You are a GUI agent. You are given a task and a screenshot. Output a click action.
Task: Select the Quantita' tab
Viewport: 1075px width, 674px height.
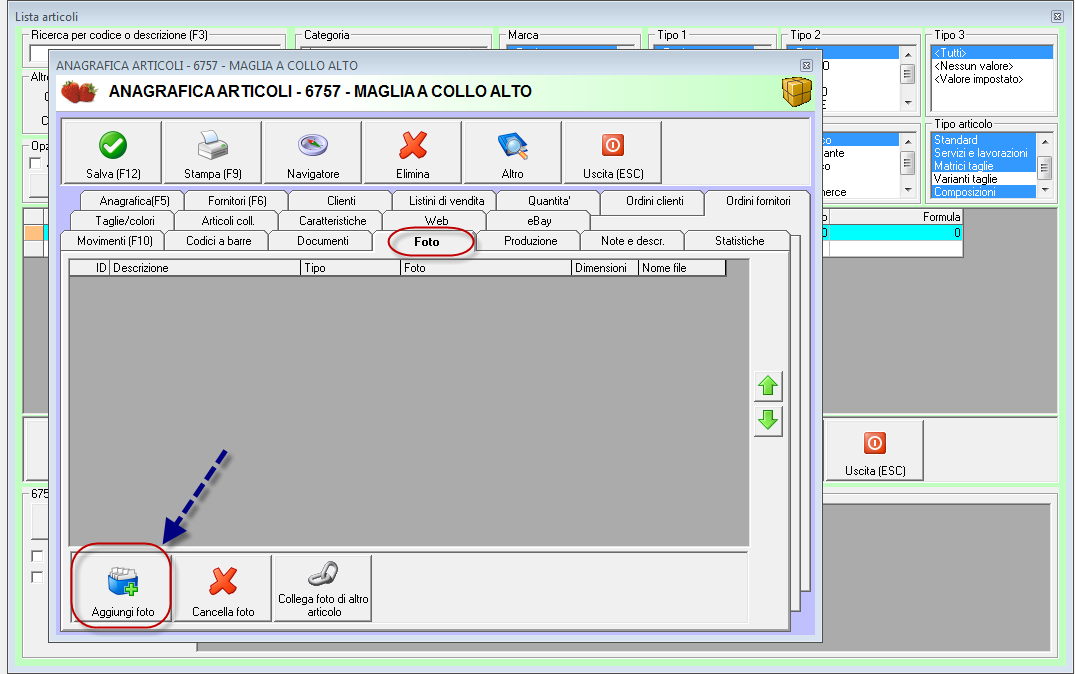click(x=548, y=201)
